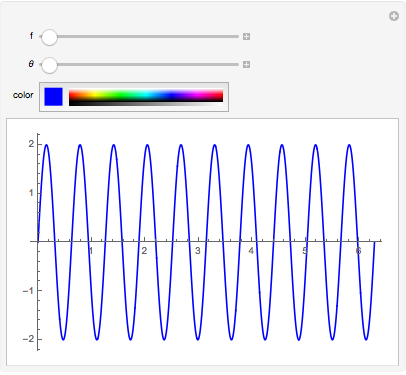Pick yellow in the color spectrum bar
The width and height of the screenshot is (406, 375).
click(95, 95)
